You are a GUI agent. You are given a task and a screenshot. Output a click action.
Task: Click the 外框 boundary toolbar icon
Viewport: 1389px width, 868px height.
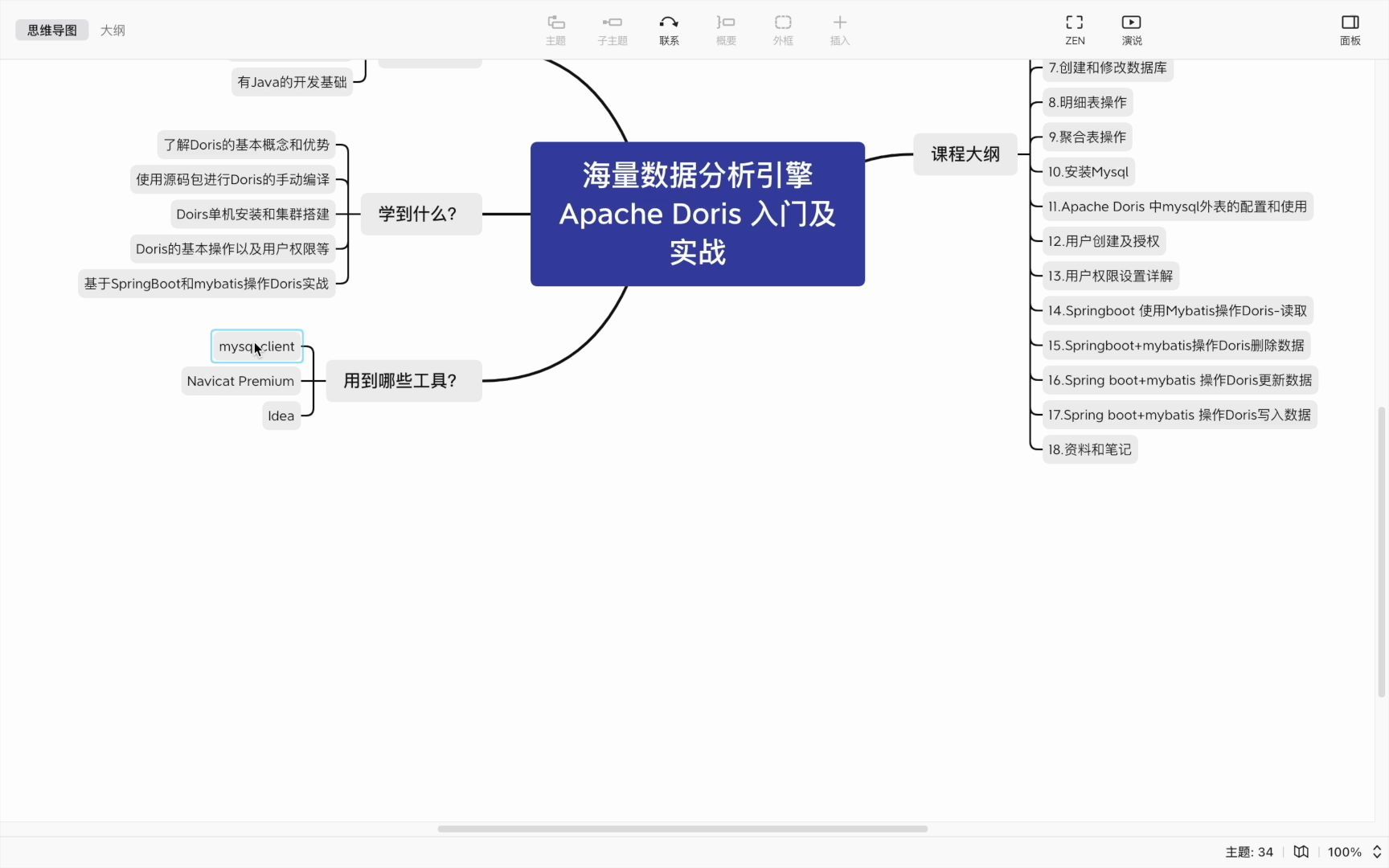pyautogui.click(x=783, y=30)
